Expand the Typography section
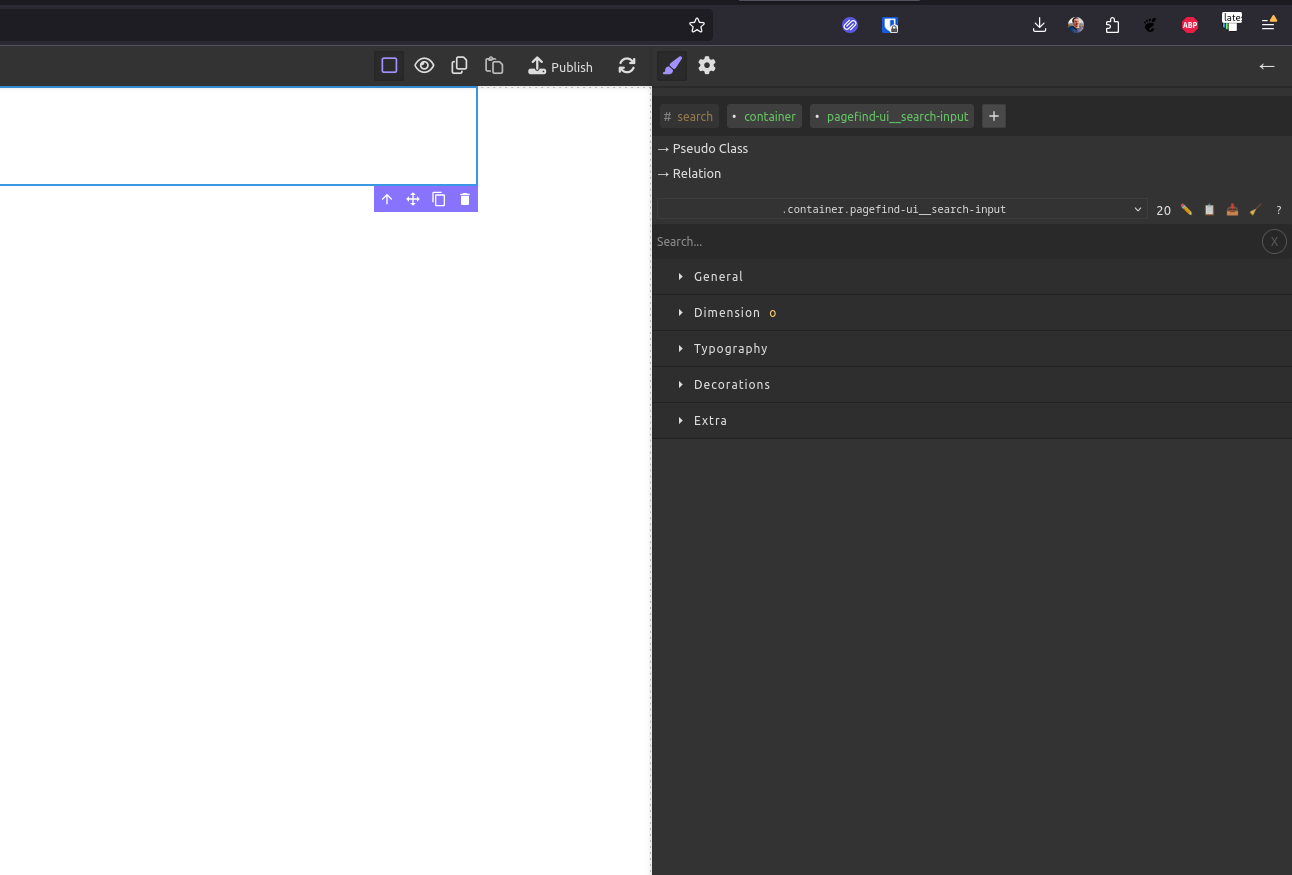The height and width of the screenshot is (875, 1292). point(731,348)
